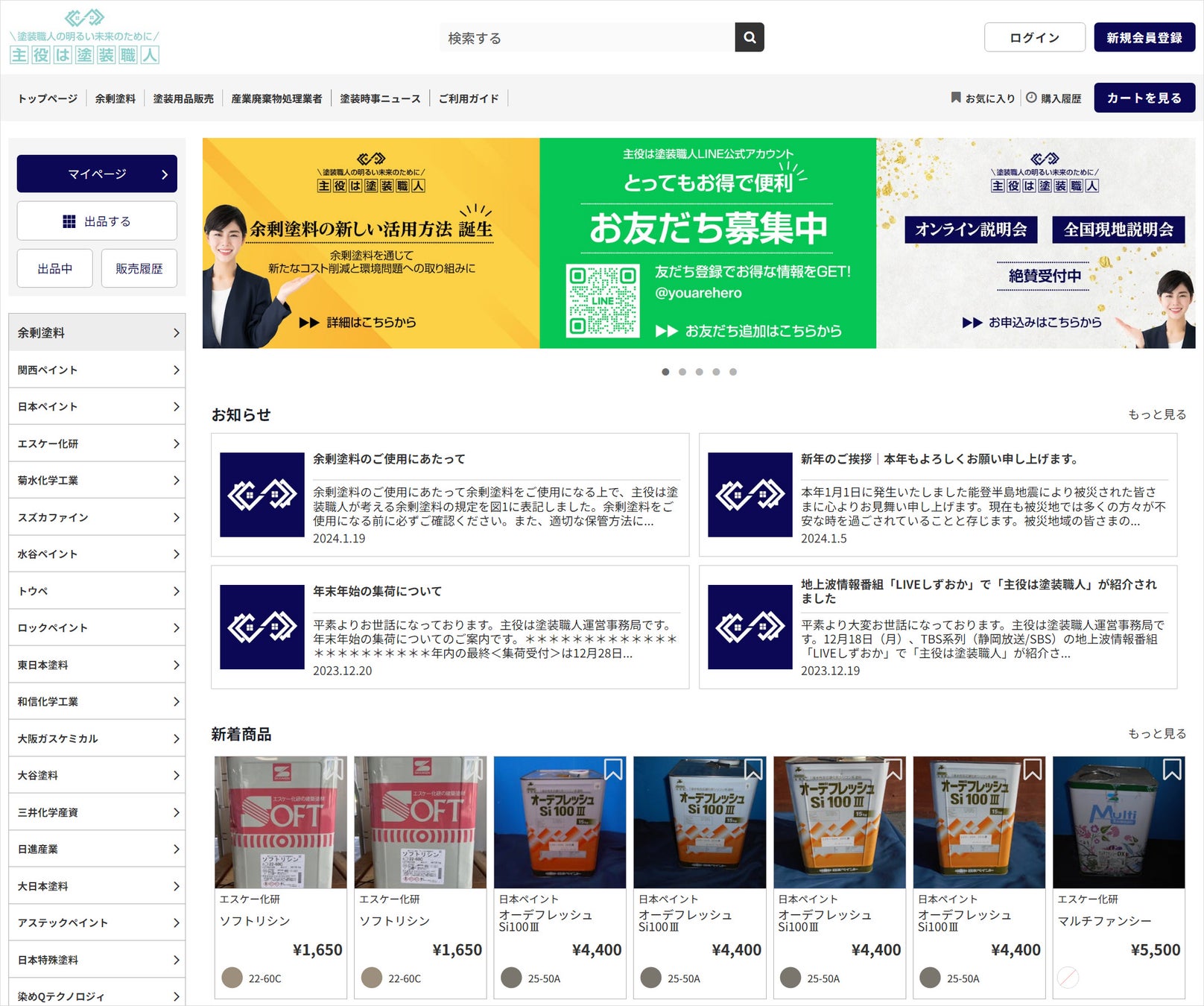Viewport: 1204px width, 1006px height.
Task: Show the first carousel slide dot
Action: click(665, 372)
